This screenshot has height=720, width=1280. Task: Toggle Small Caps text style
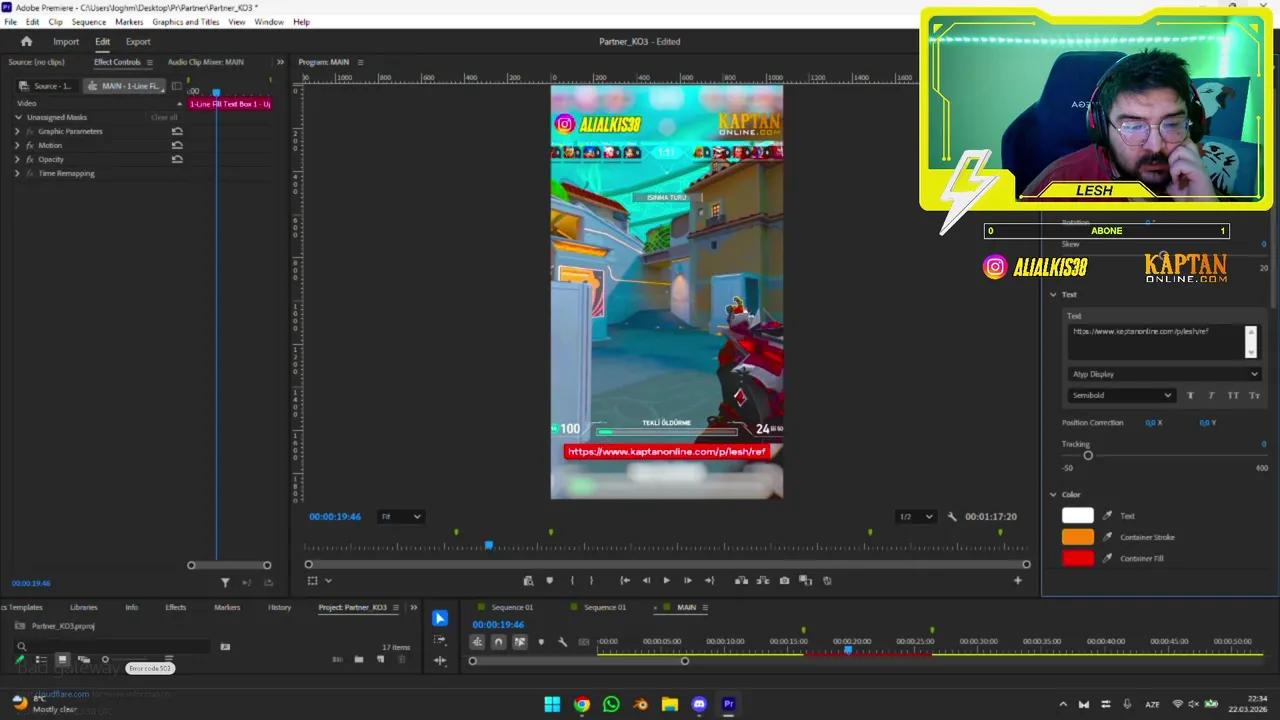click(x=1254, y=395)
